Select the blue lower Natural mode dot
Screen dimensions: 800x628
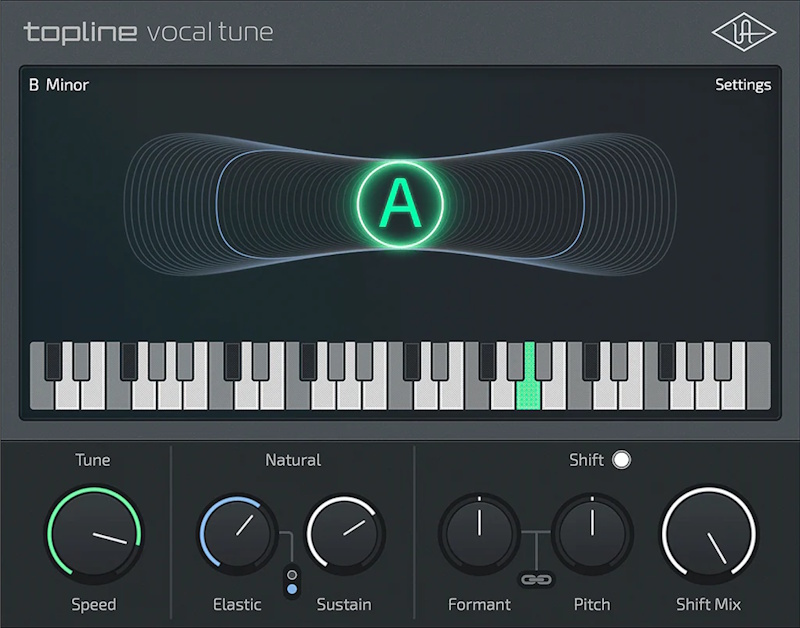click(292, 589)
